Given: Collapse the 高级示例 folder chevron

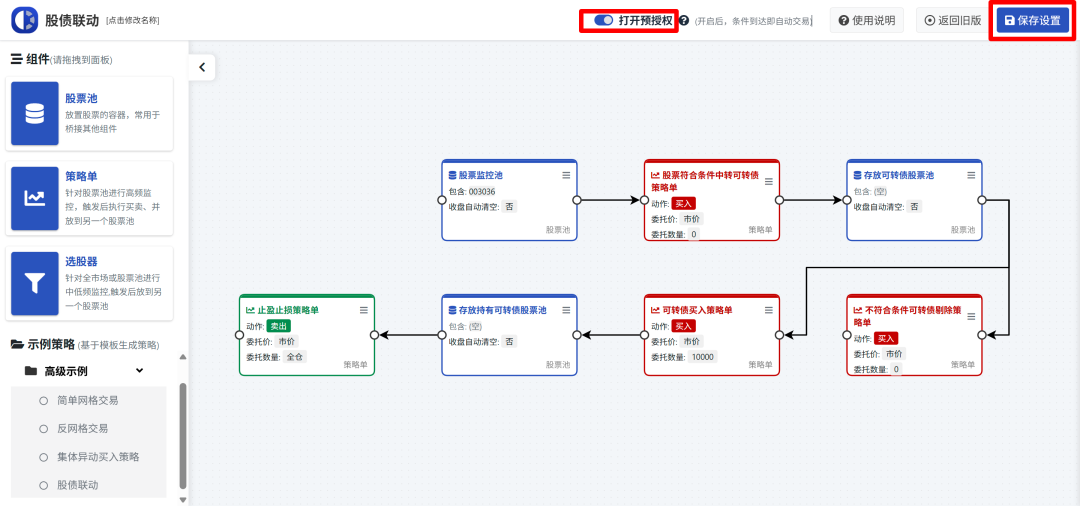Looking at the screenshot, I should point(140,371).
